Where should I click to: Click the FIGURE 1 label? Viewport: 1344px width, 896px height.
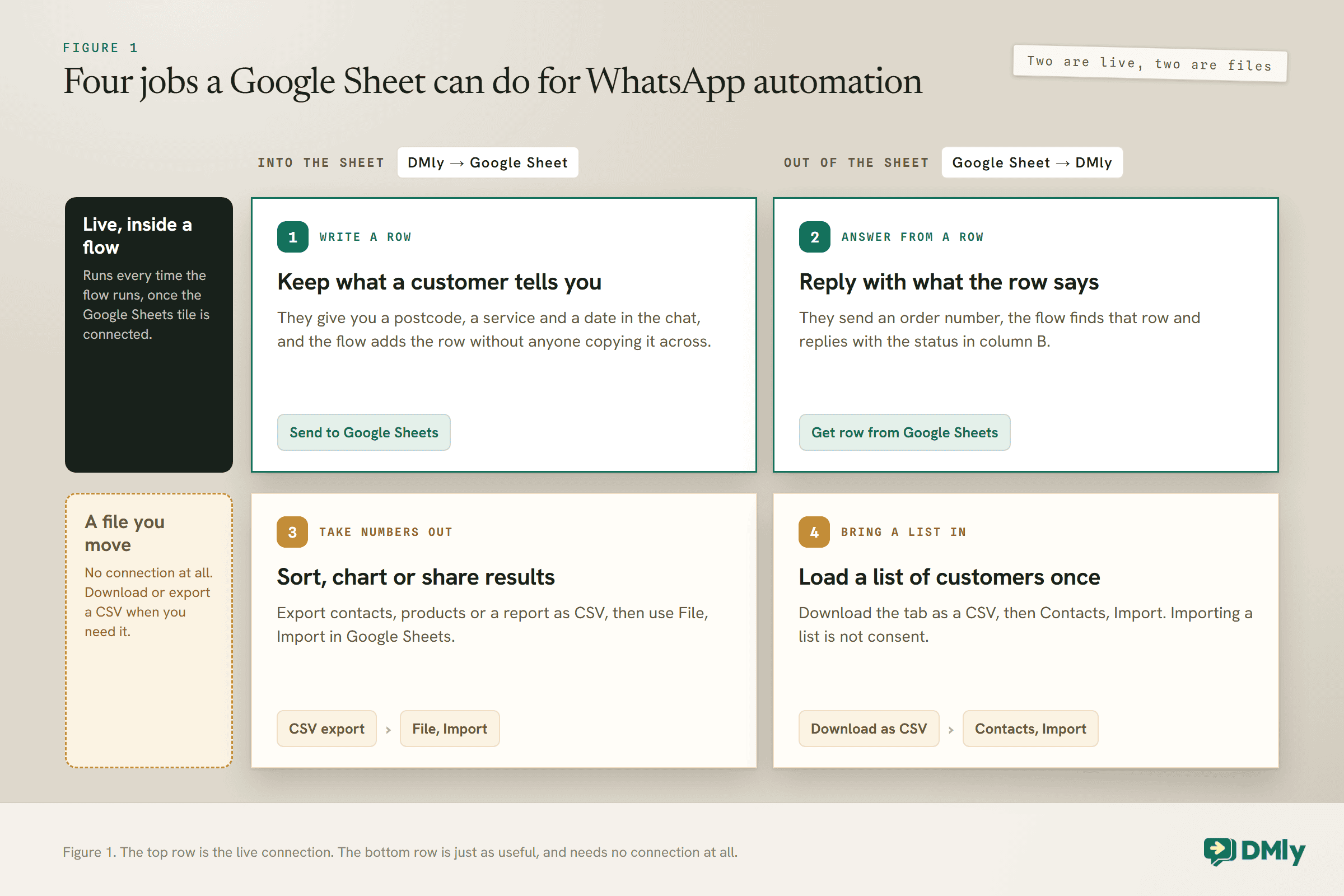coord(101,48)
